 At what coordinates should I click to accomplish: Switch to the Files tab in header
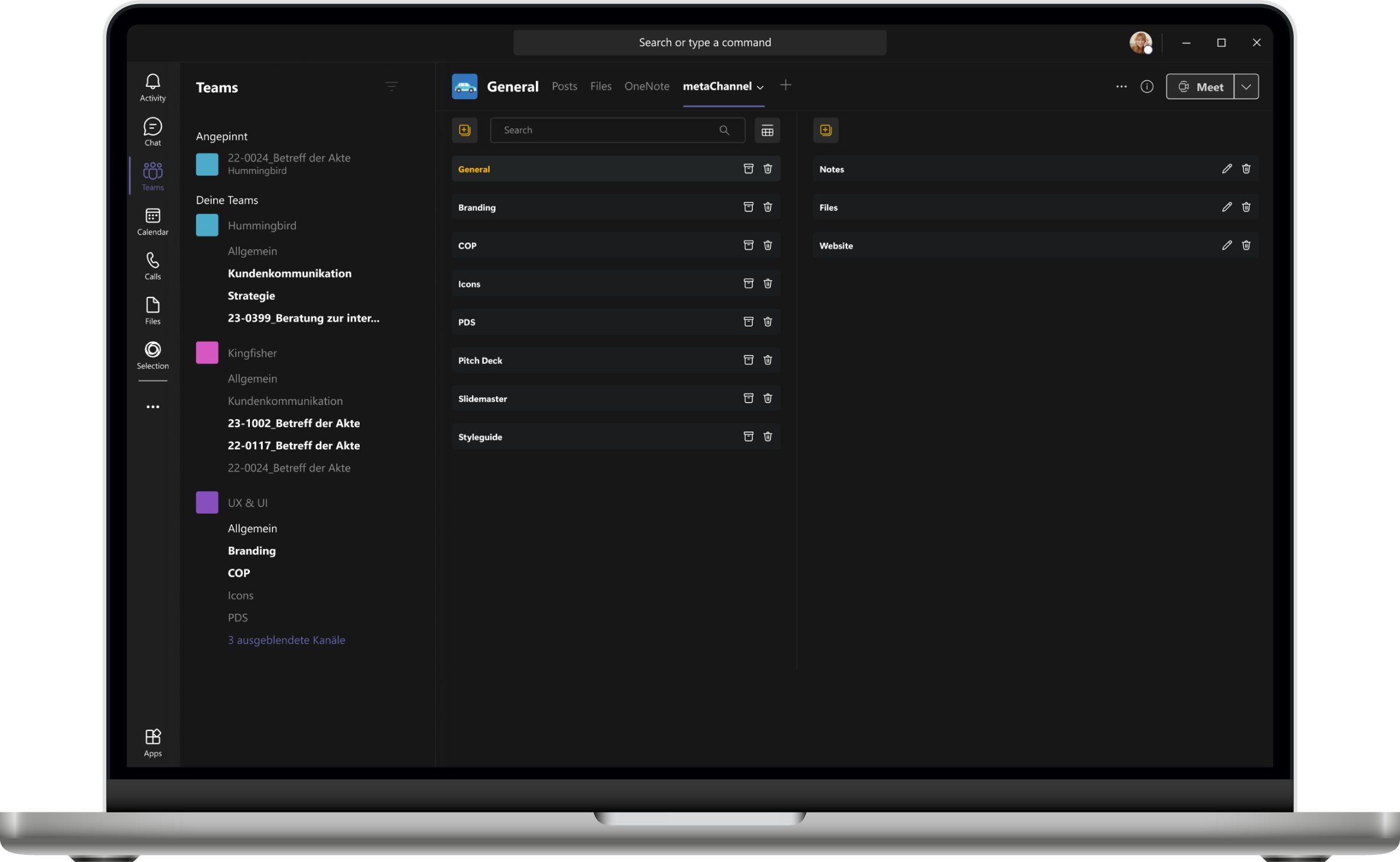tap(601, 87)
